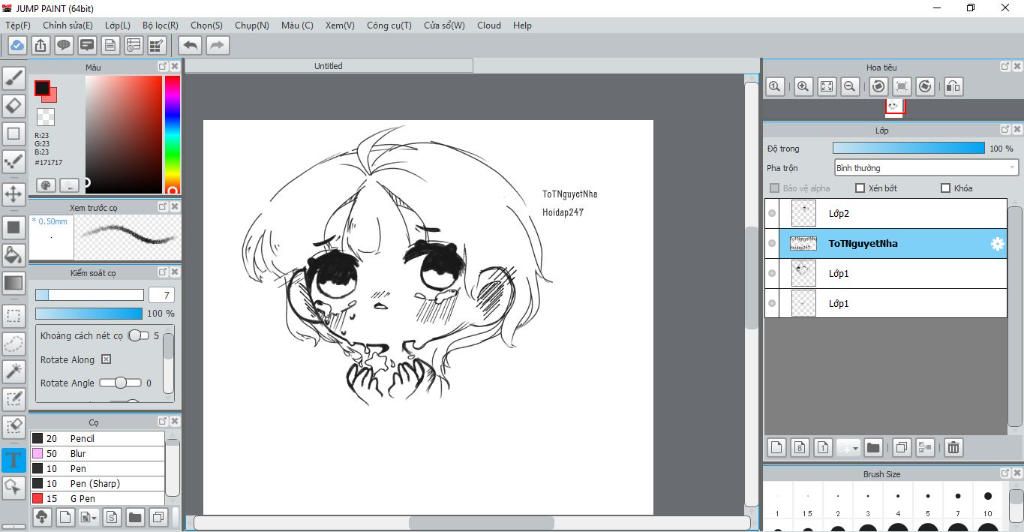Add layer folder in Lớp panel
Viewport: 1024px width, 532px height.
tap(872, 447)
